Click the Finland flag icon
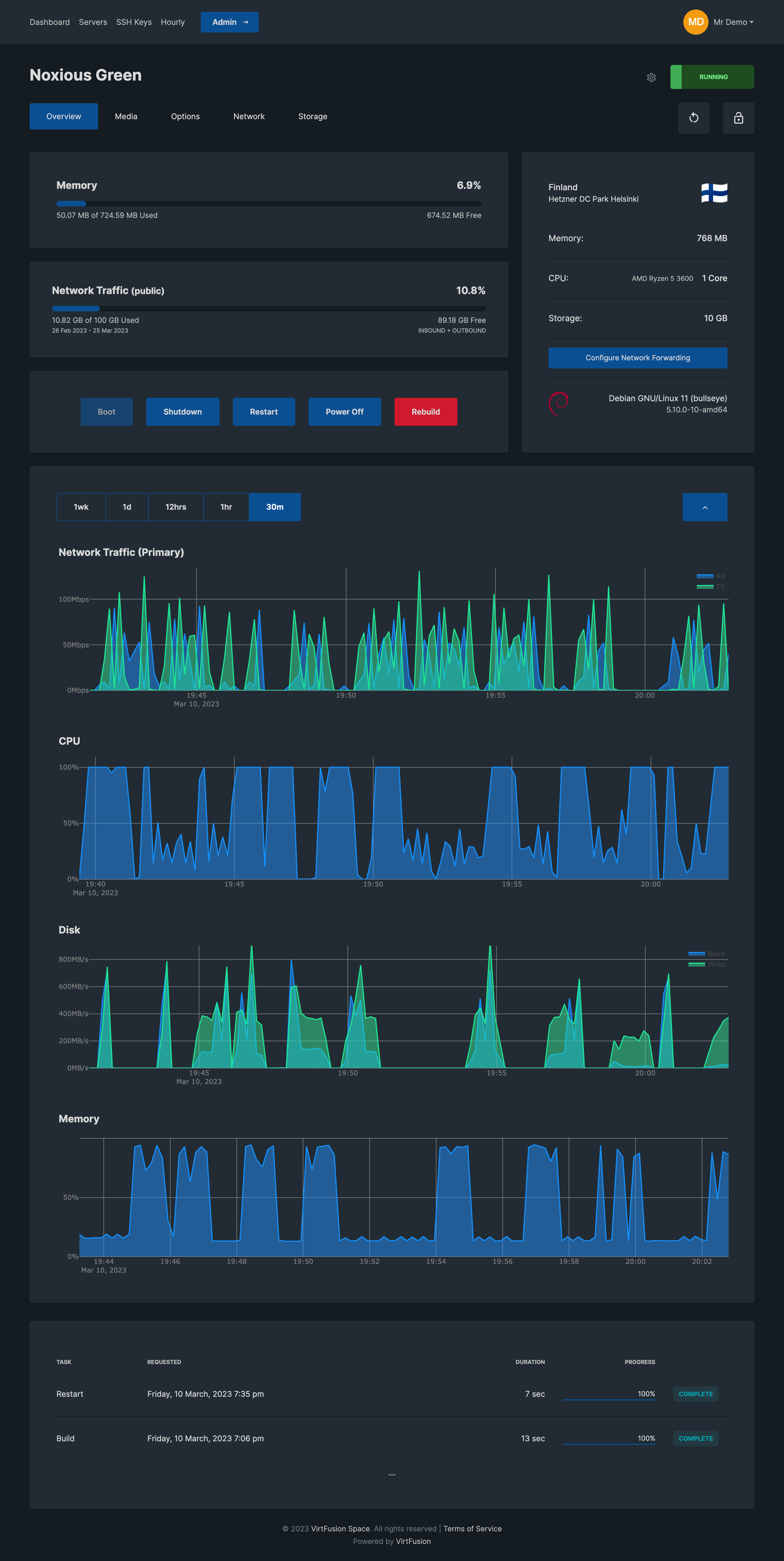 pos(714,193)
